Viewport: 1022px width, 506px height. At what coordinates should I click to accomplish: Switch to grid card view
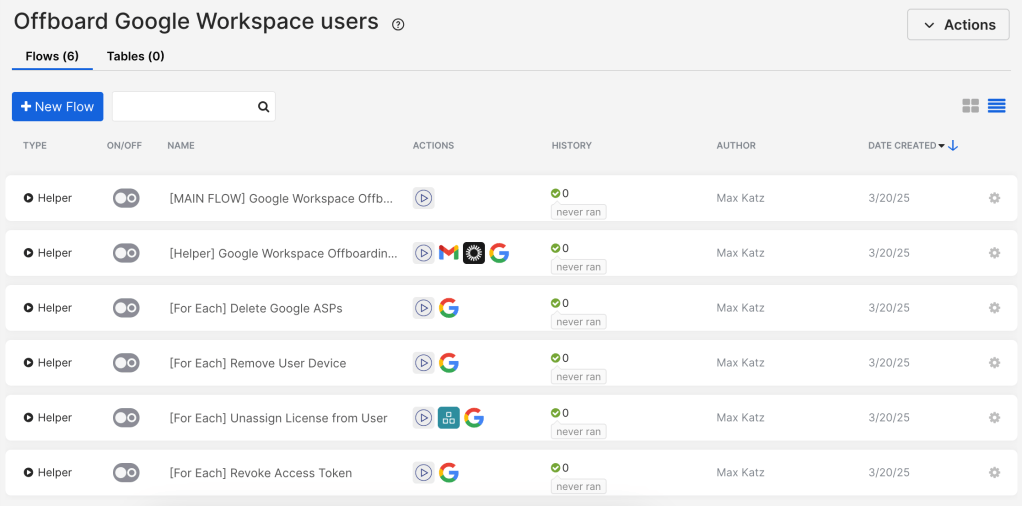(971, 106)
